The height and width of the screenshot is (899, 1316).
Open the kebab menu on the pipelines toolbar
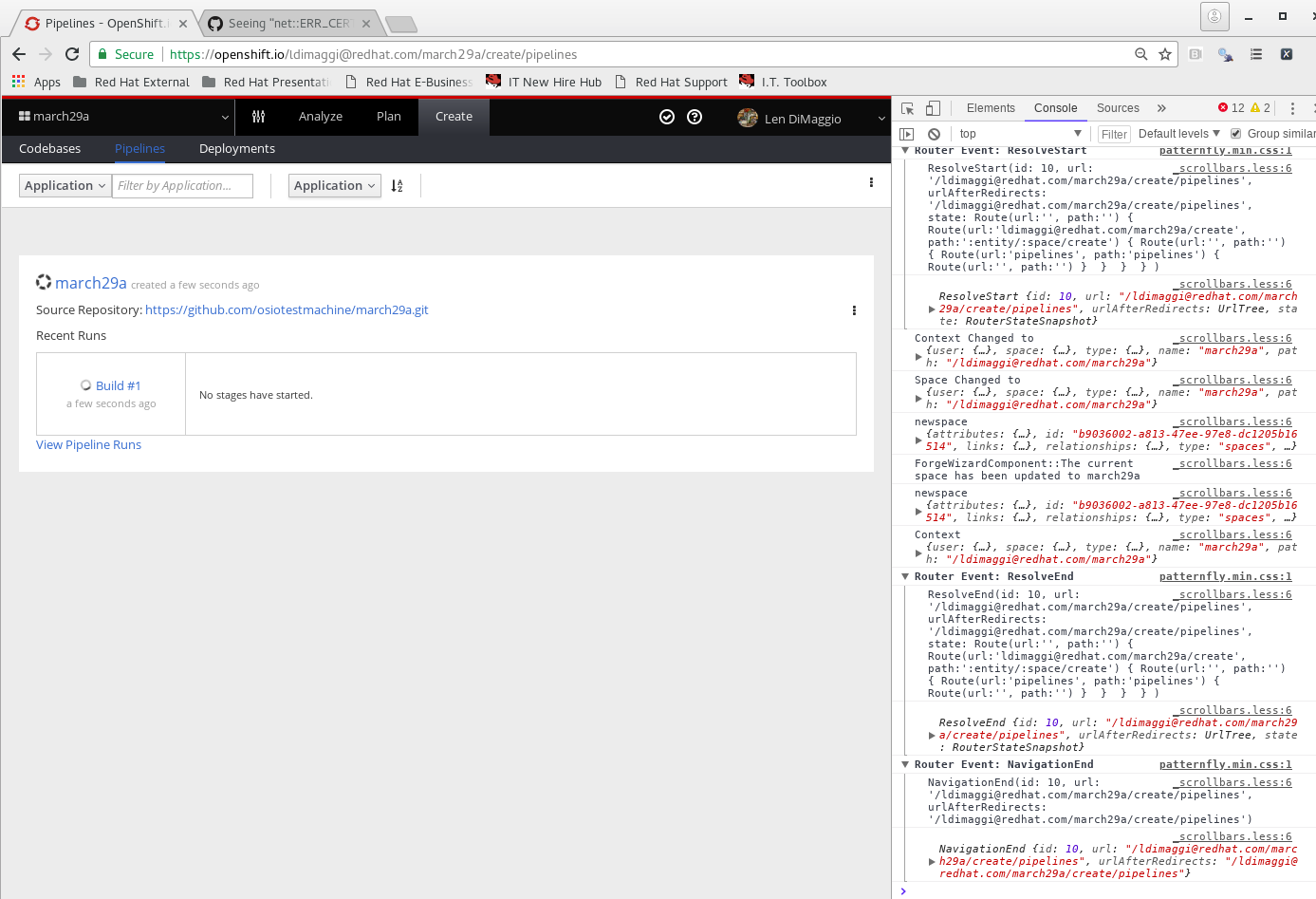pos(871,182)
